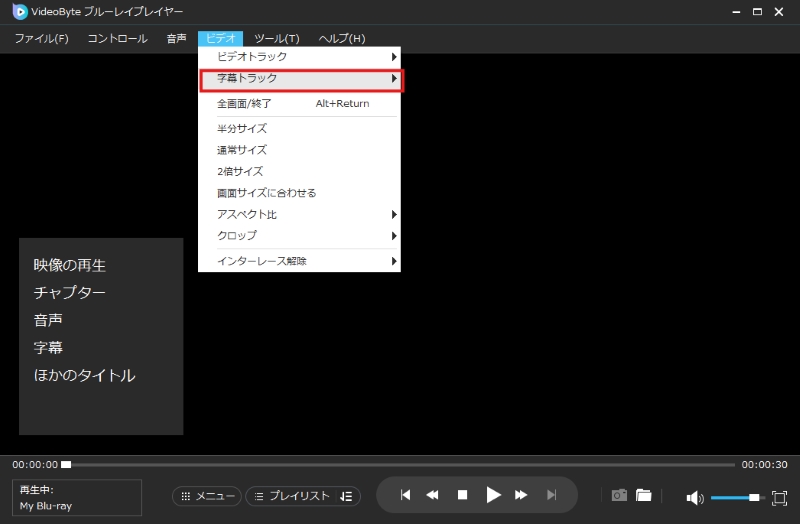Adjust the volume slider

[x=735, y=497]
